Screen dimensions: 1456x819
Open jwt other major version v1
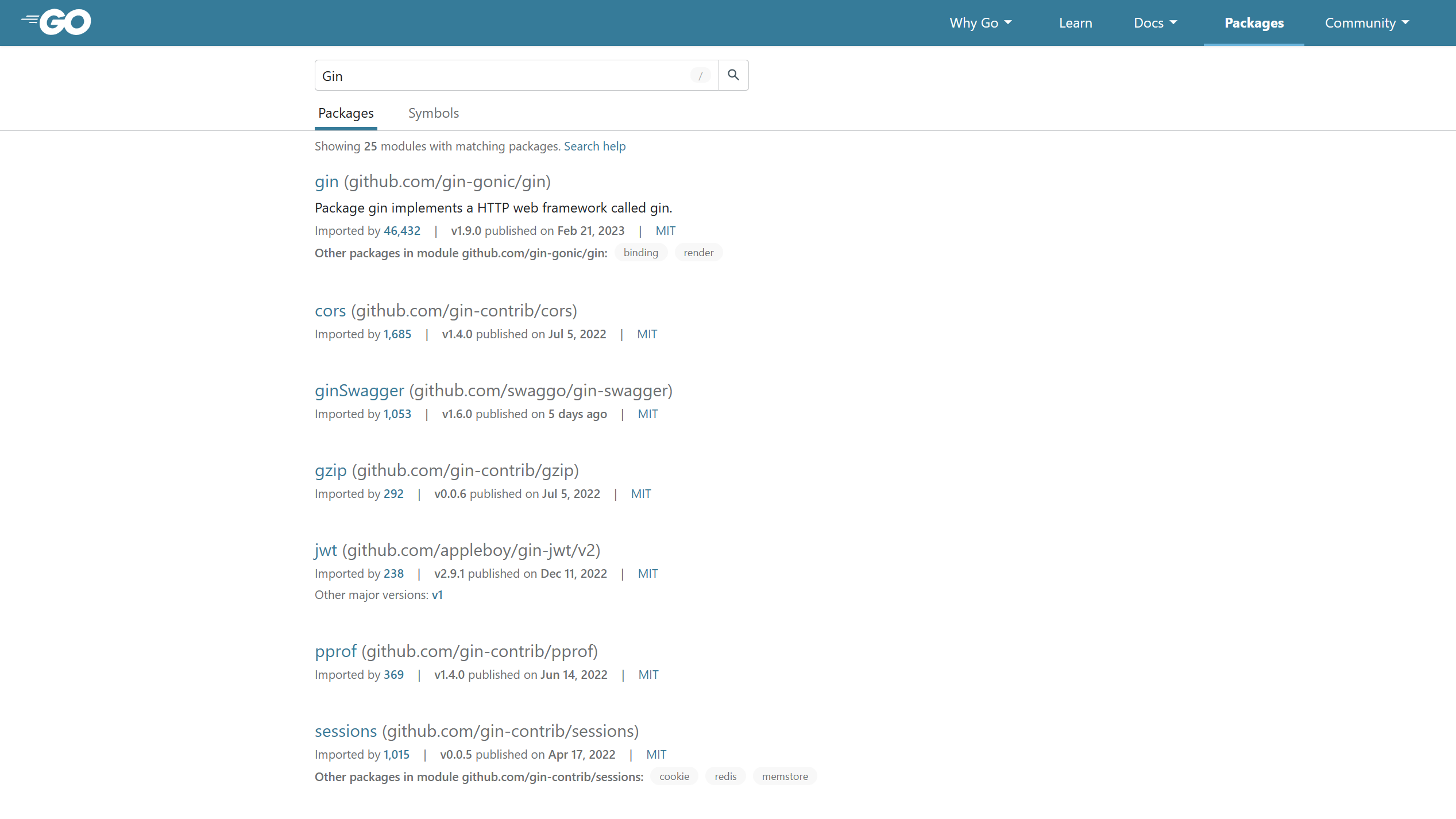(437, 595)
